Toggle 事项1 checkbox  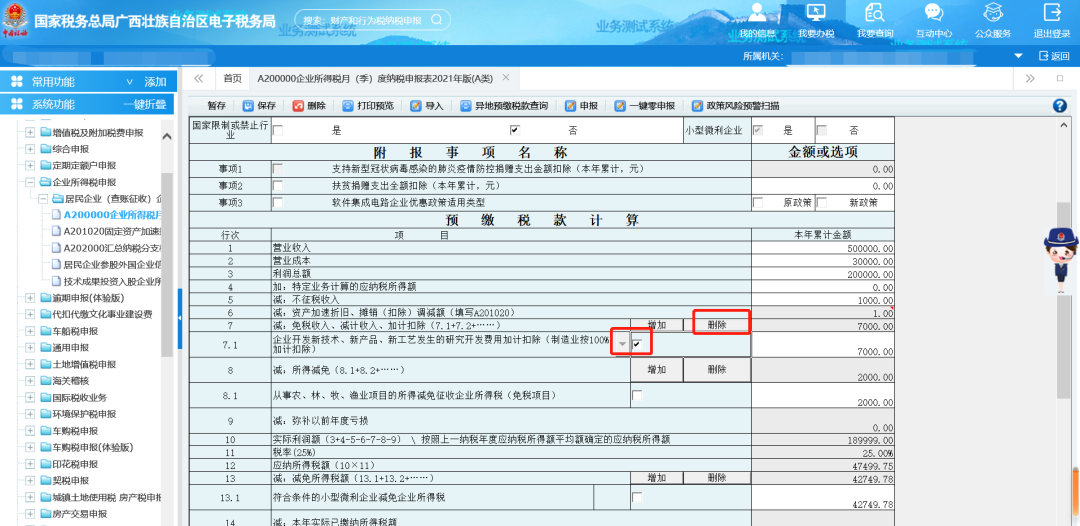tap(278, 169)
